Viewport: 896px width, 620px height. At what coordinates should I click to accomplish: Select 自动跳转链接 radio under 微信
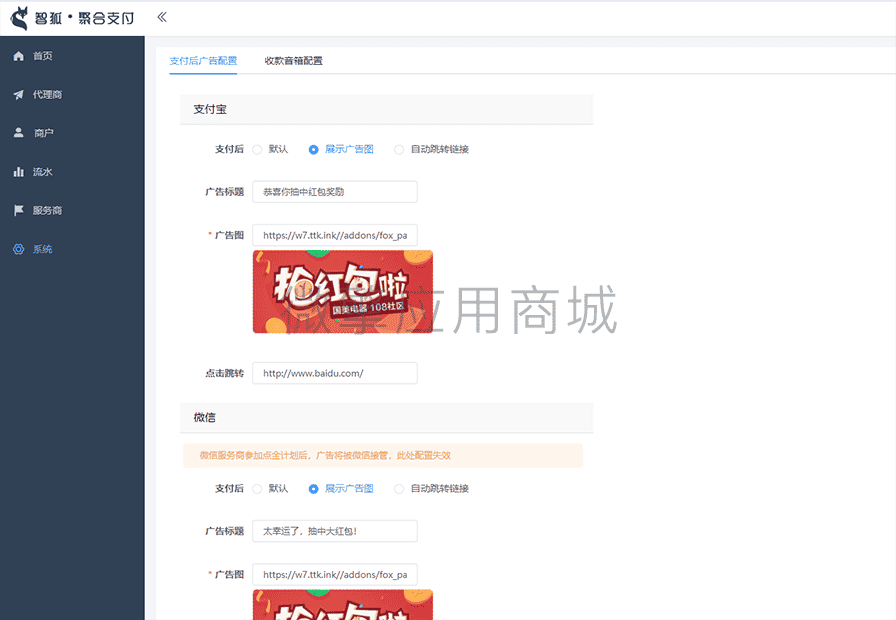[399, 489]
